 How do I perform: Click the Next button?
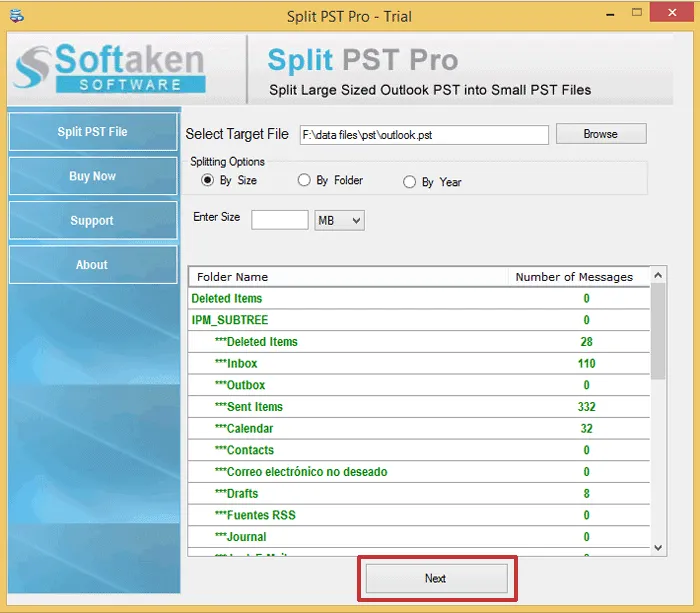pos(437,579)
